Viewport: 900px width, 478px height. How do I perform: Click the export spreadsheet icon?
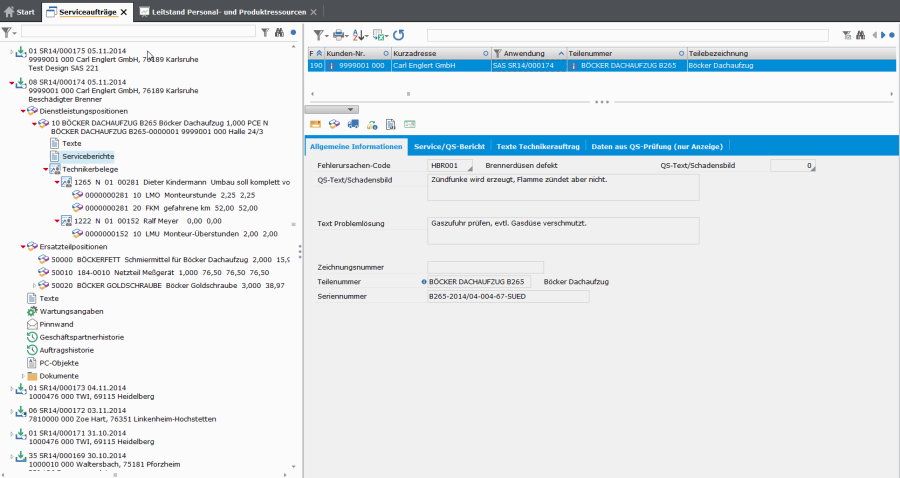[x=380, y=34]
